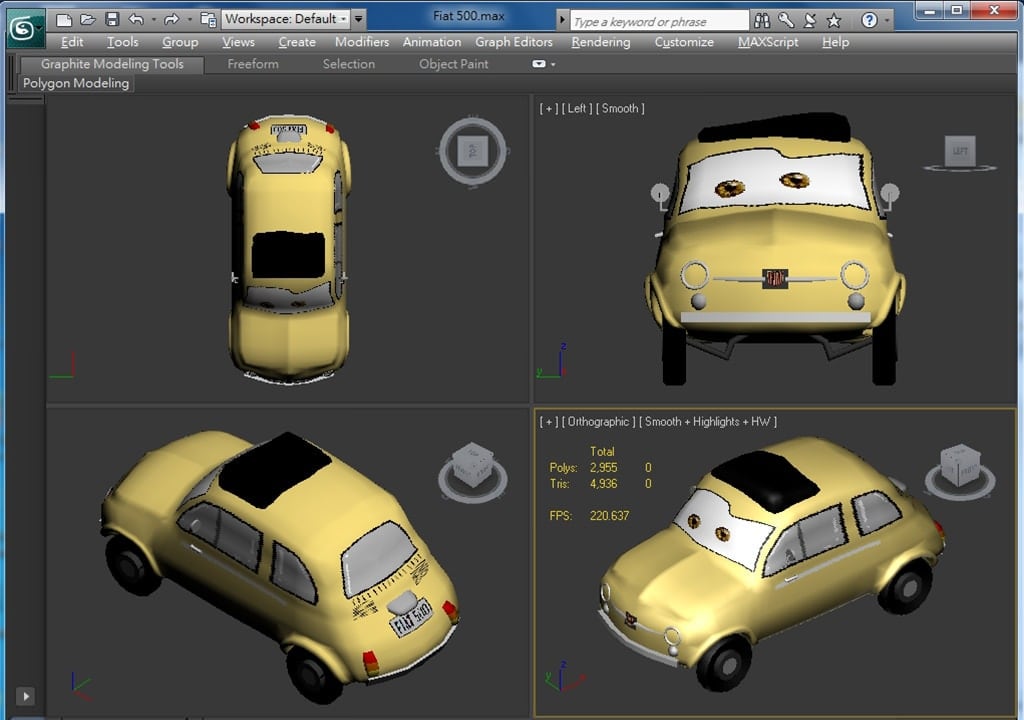Open the Rendering menu
1024x720 pixels.
[x=600, y=42]
